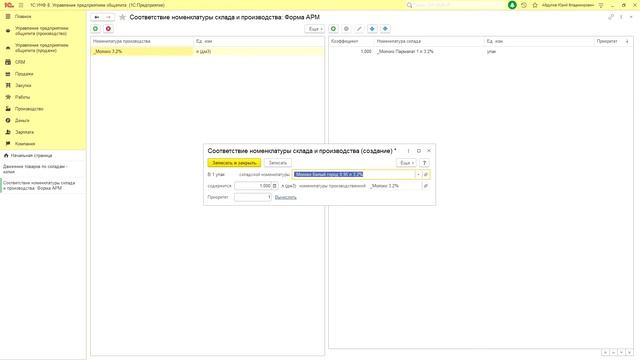Open the 'Продажи' section in the sidebar
The width and height of the screenshot is (640, 360).
(x=24, y=74)
